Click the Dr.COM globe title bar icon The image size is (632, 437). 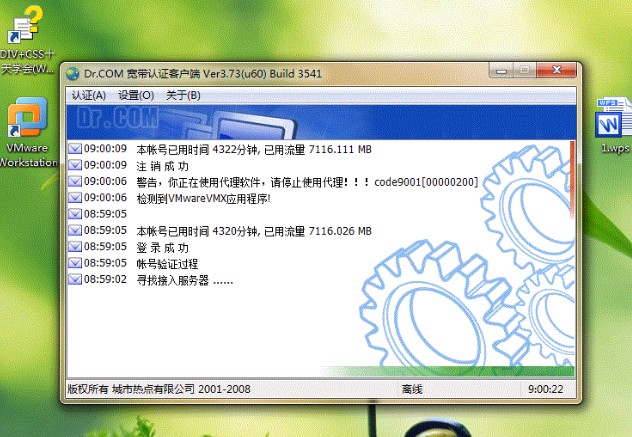(73, 74)
